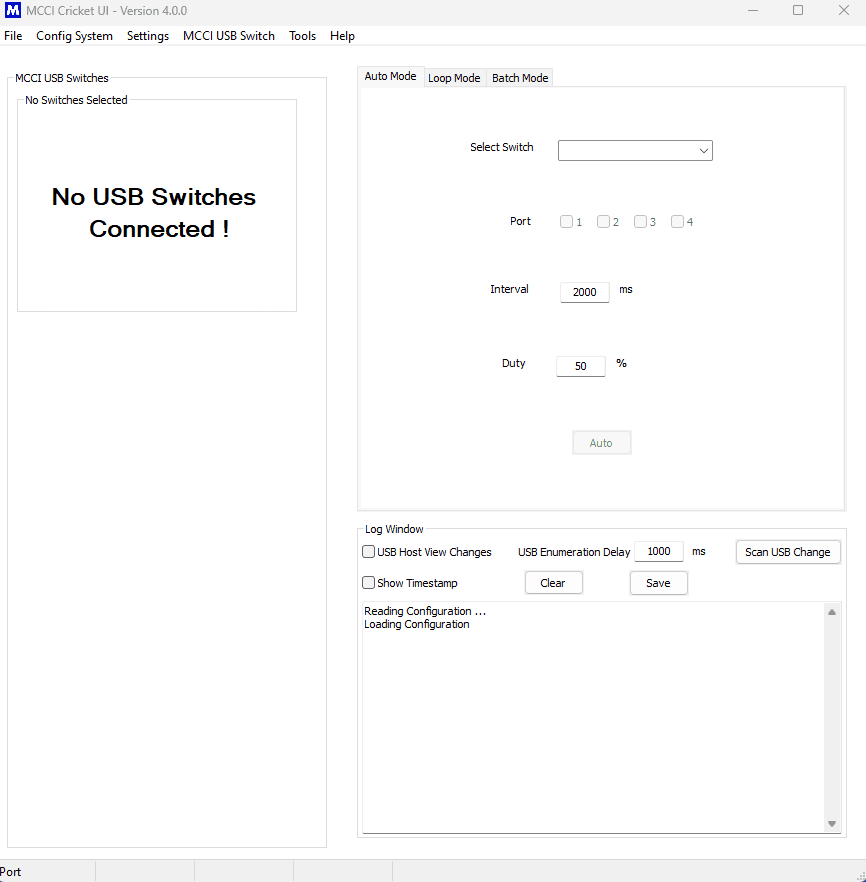Click Scan USB Change button
Screen dimensions: 866x882
[788, 552]
